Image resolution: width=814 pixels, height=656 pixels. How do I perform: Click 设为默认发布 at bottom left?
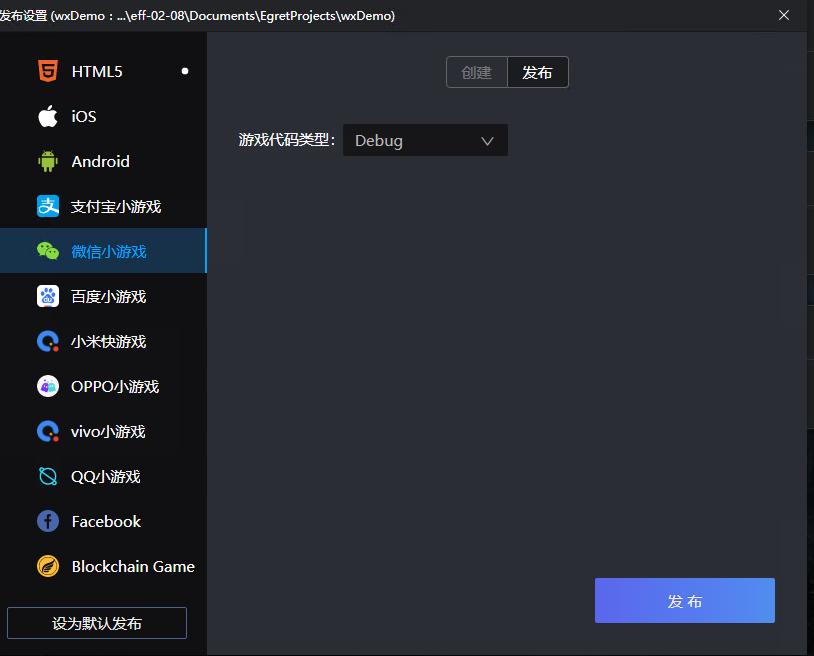[96, 622]
